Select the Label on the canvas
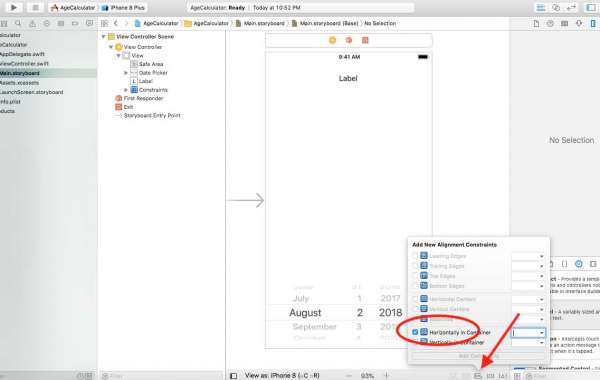The height and width of the screenshot is (380, 600). (348, 78)
